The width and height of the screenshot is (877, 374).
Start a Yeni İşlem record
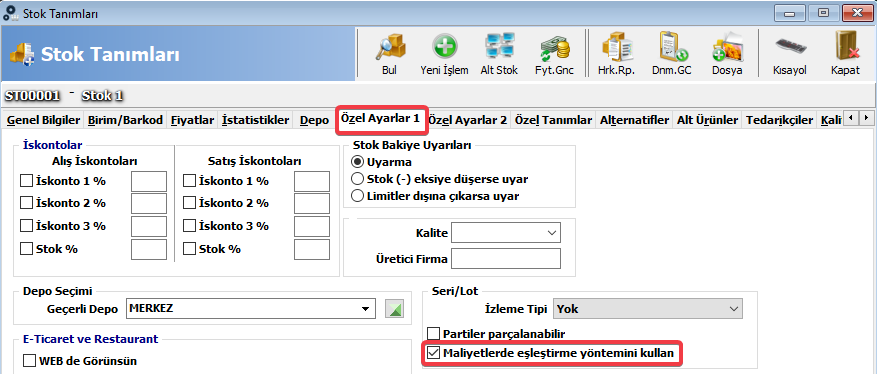click(x=444, y=48)
